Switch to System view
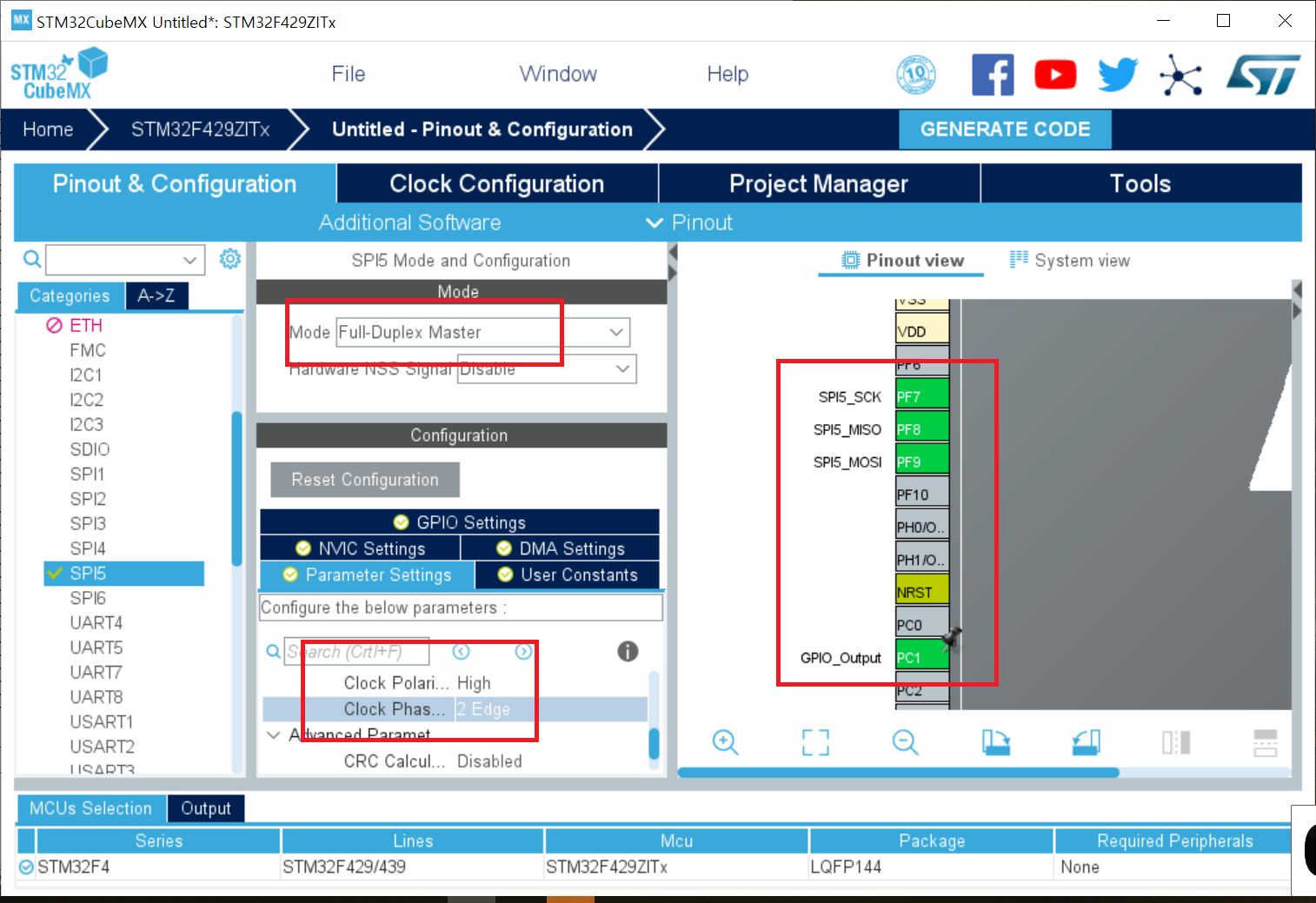 click(1070, 260)
